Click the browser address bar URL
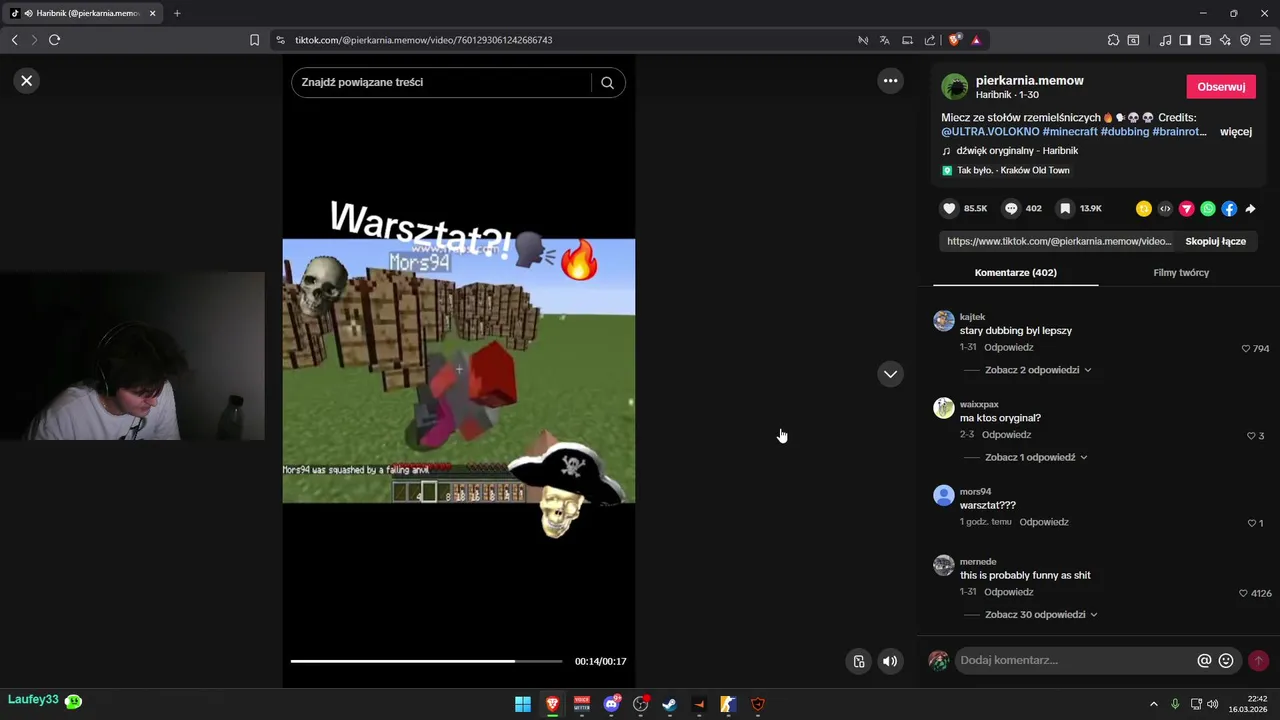Viewport: 1280px width, 720px height. pyautogui.click(x=423, y=40)
